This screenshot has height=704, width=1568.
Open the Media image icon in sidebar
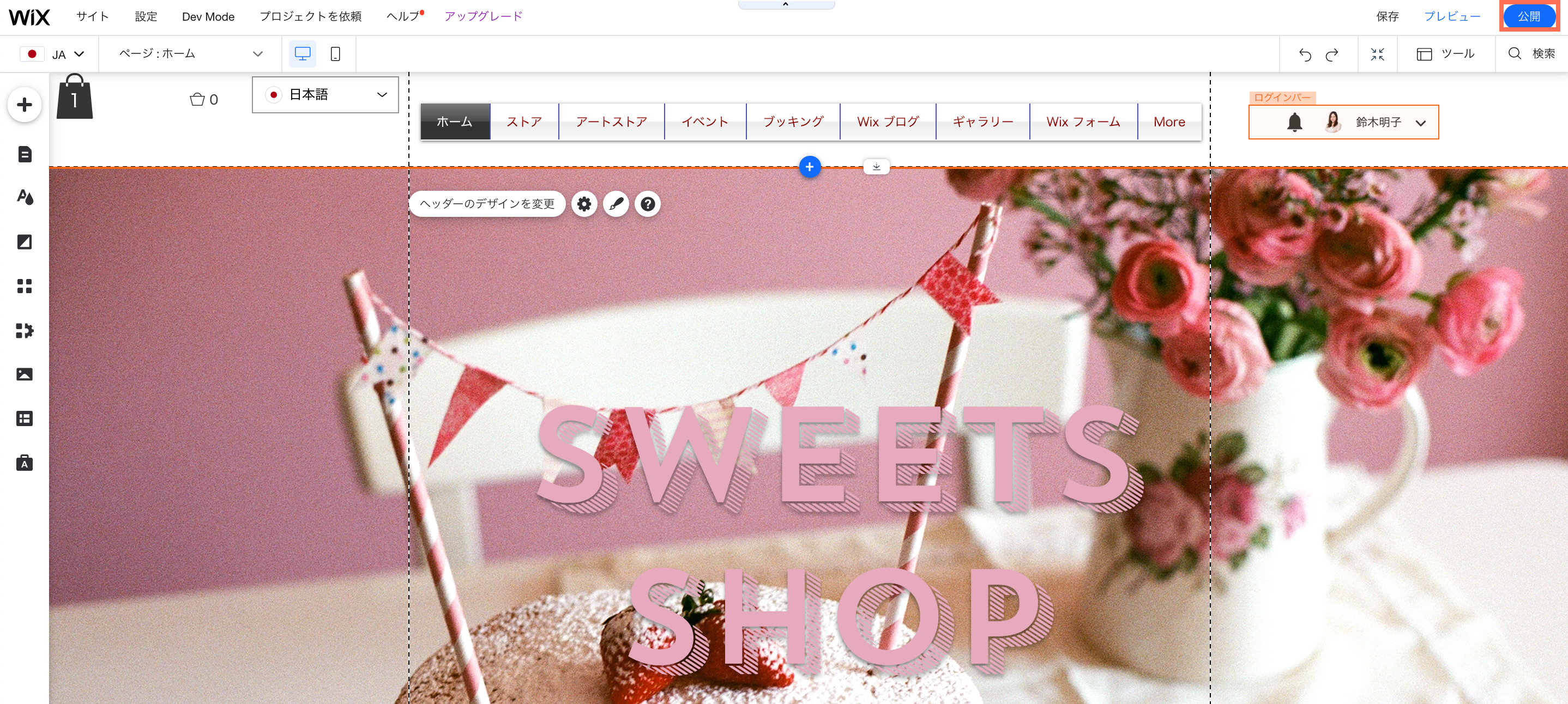point(25,374)
